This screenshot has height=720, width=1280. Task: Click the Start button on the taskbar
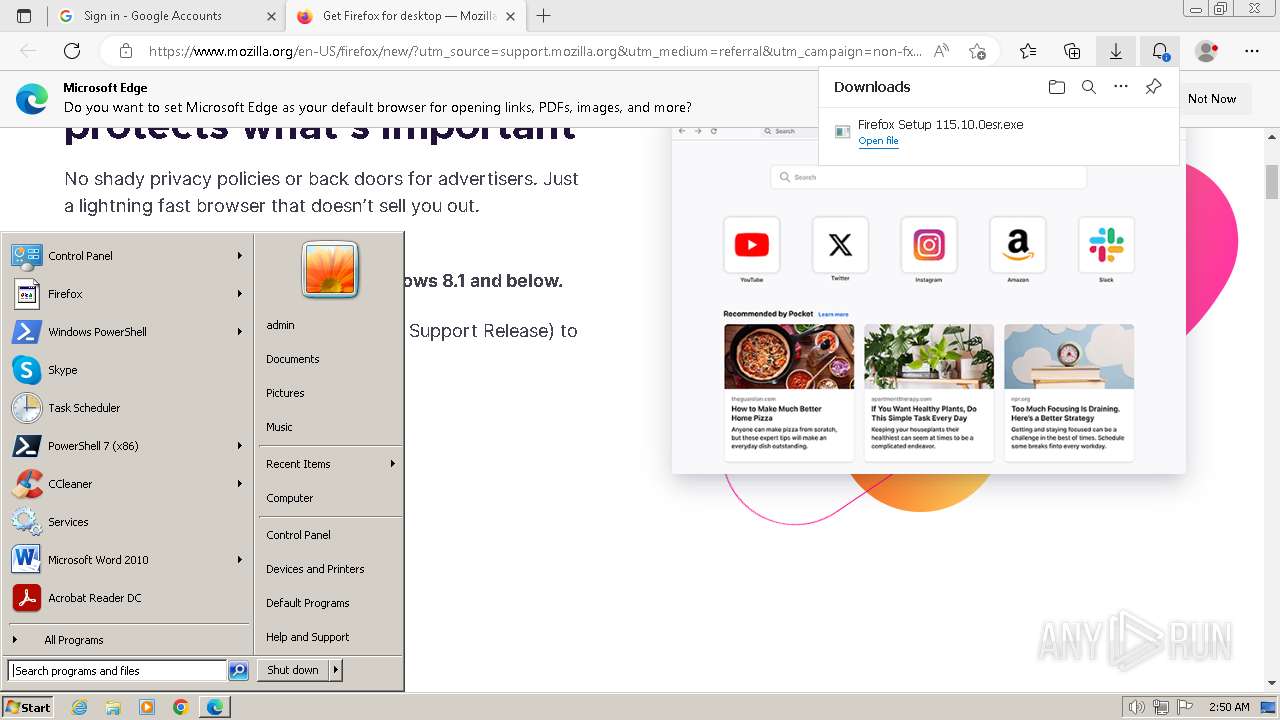tap(28, 707)
